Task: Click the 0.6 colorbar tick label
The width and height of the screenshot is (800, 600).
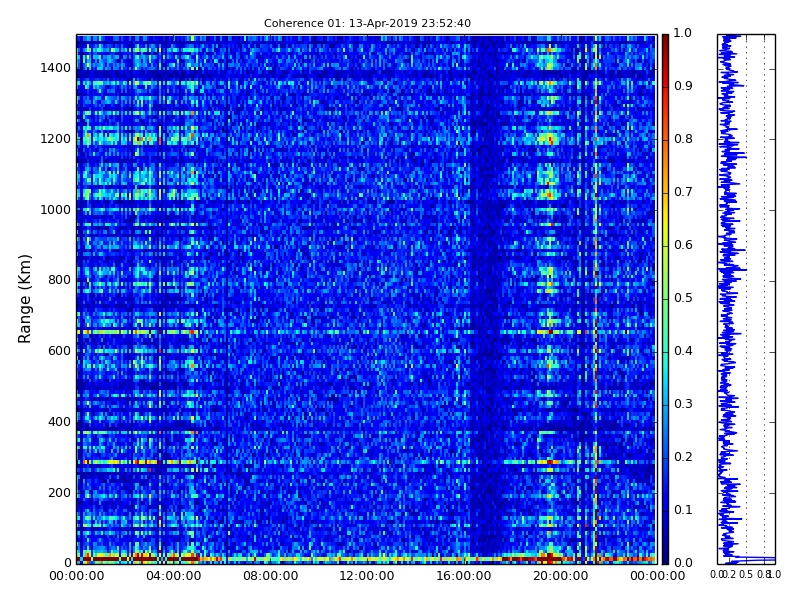Action: click(683, 245)
